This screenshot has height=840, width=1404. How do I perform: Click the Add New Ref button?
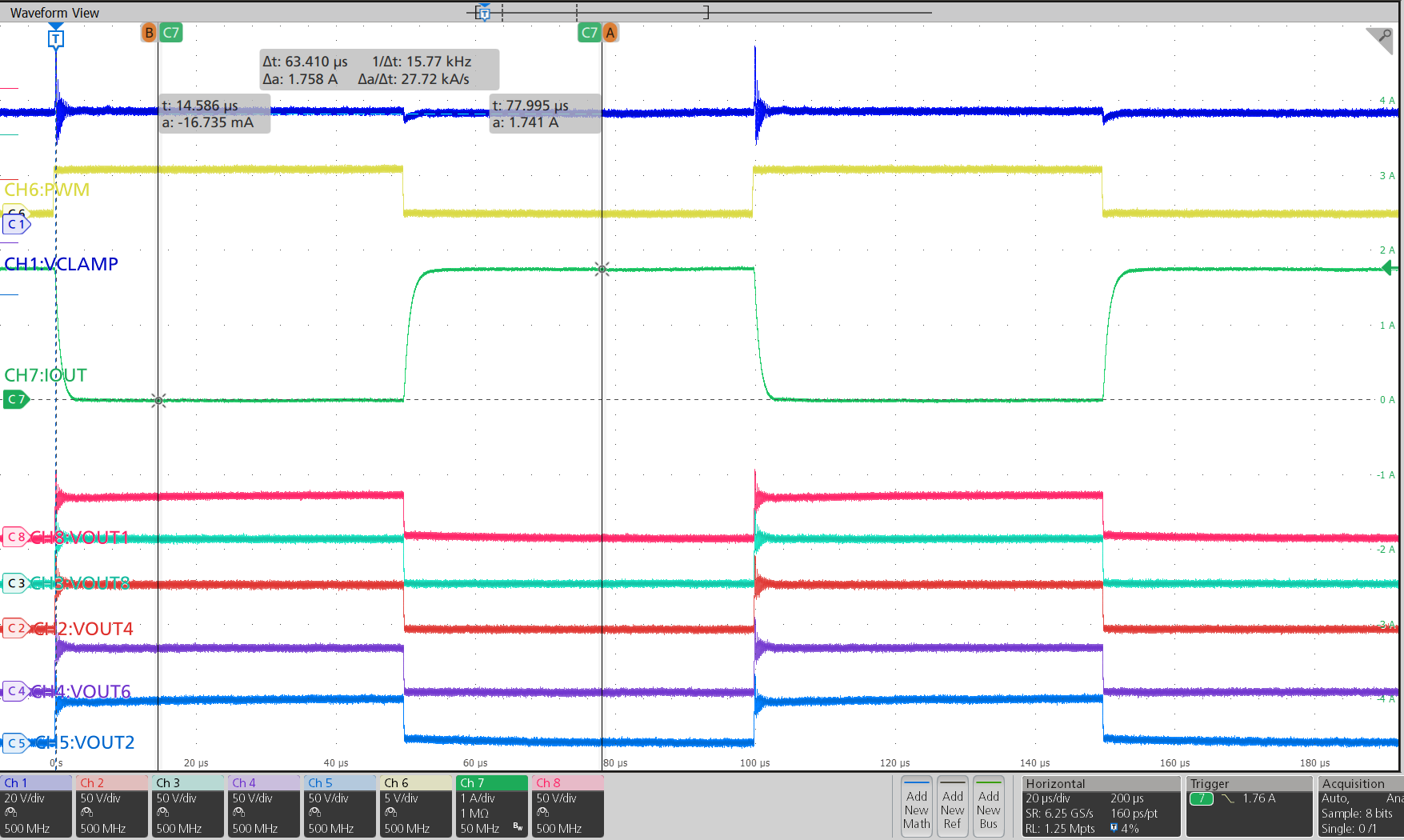tap(952, 806)
